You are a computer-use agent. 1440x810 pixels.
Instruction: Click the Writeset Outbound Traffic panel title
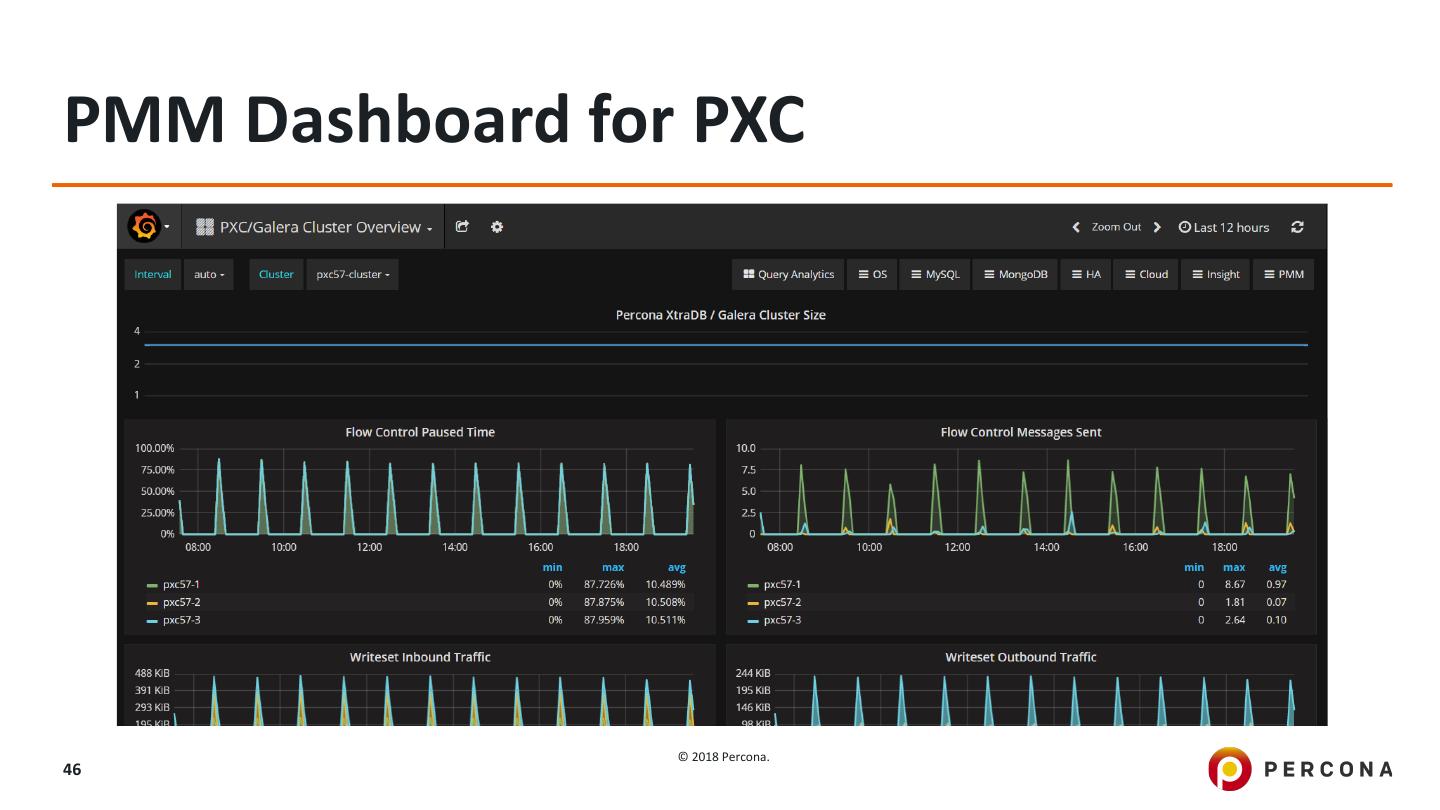click(x=1021, y=657)
